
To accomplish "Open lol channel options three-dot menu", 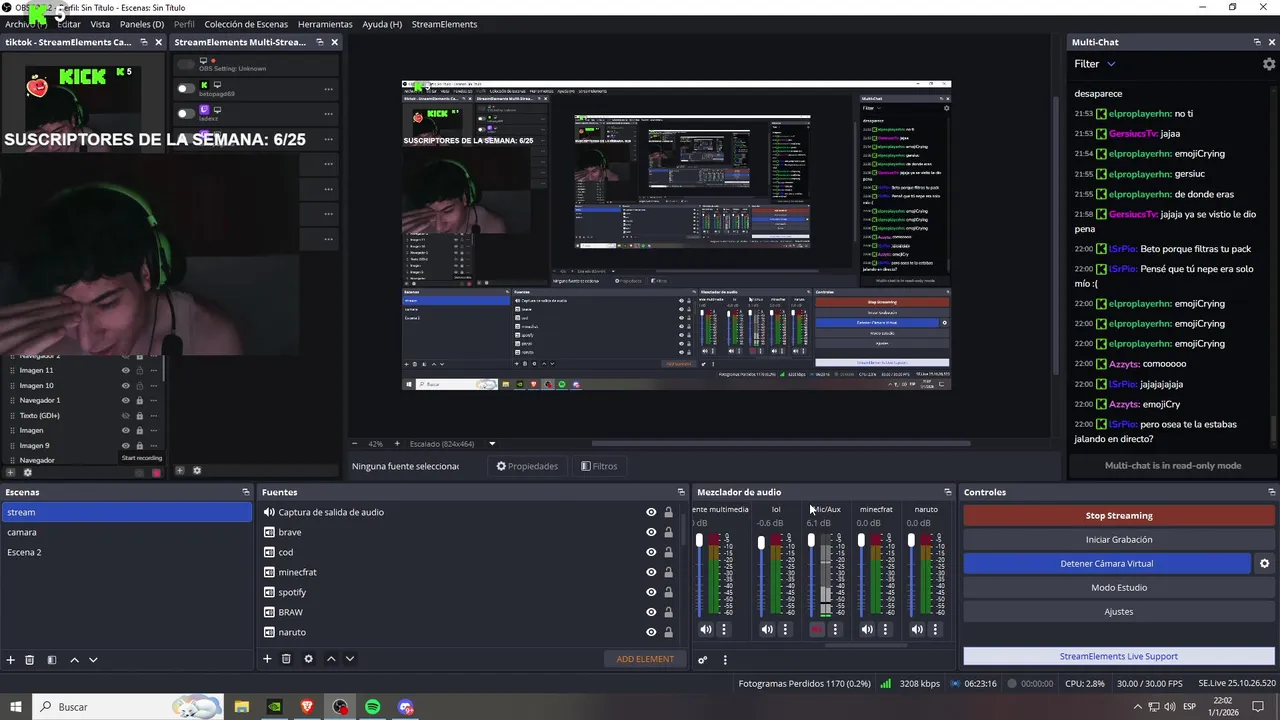I will (785, 629).
